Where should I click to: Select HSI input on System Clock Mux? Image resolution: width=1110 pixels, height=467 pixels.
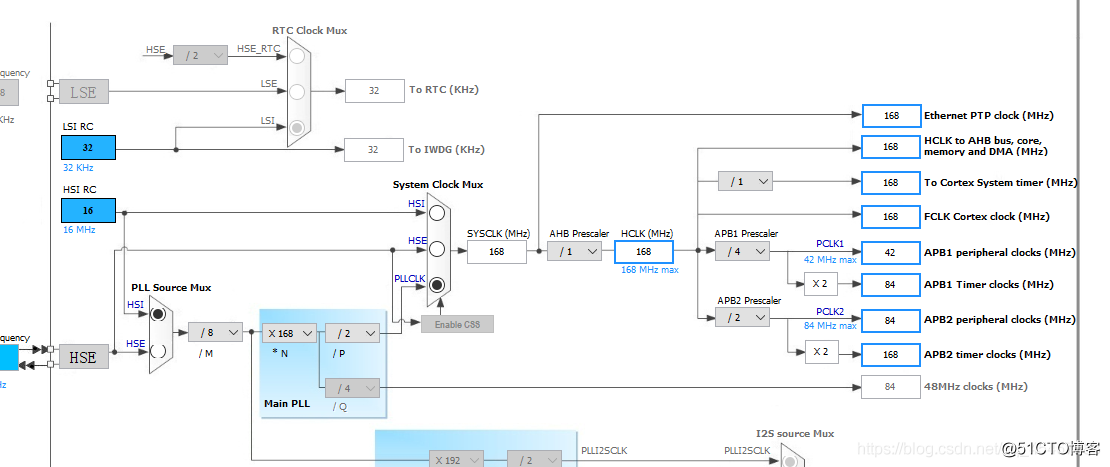click(436, 213)
